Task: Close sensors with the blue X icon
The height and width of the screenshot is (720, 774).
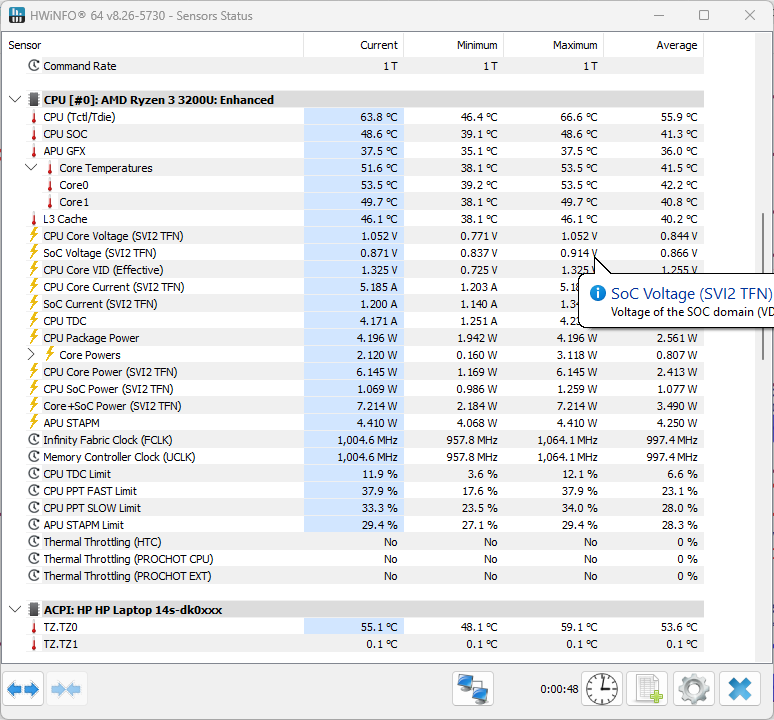Action: tap(739, 688)
